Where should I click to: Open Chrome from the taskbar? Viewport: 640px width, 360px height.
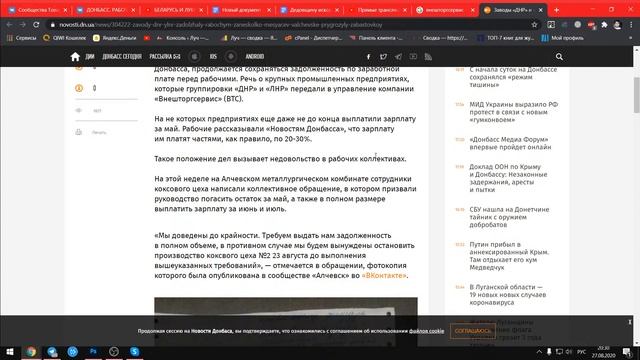tap(31, 351)
